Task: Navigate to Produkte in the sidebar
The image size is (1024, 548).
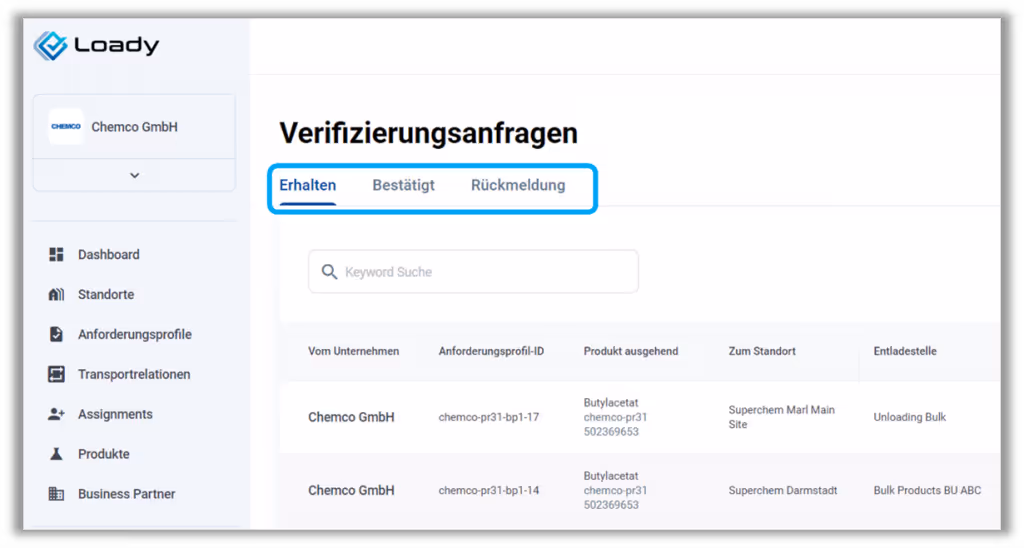Action: 103,453
